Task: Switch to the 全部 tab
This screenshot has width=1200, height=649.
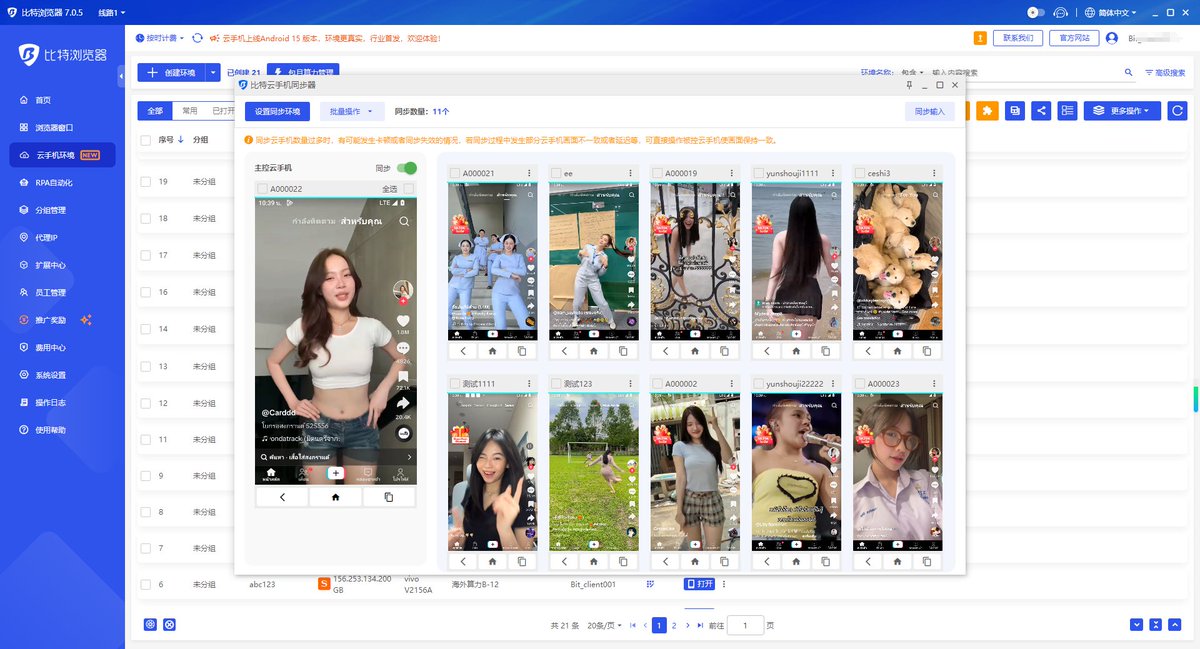Action: (154, 110)
